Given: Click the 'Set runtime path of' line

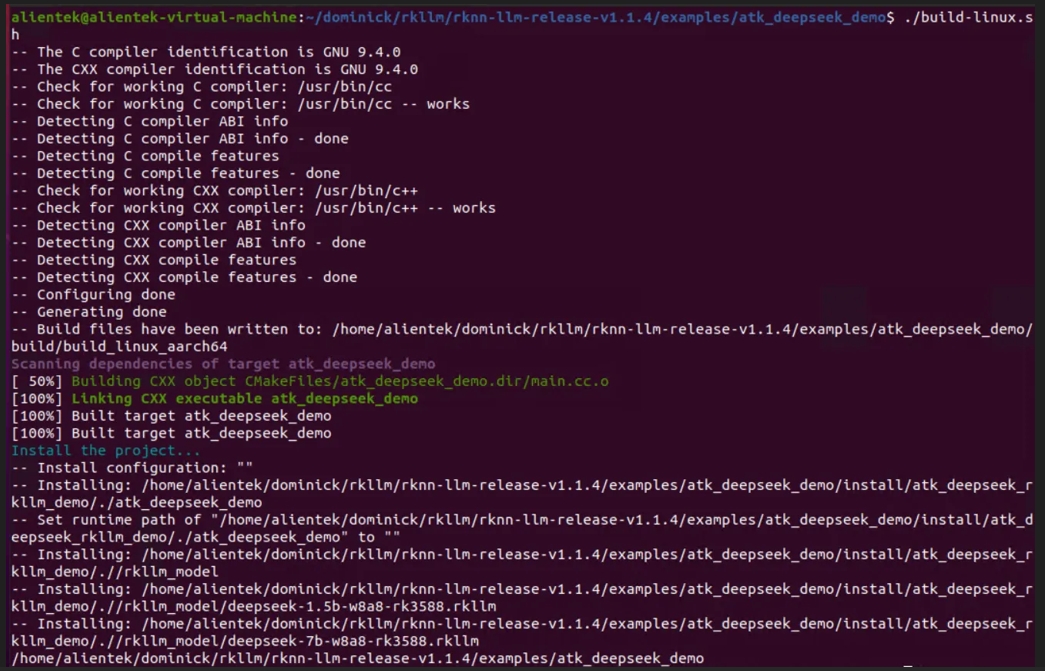Looking at the screenshot, I should tap(522, 520).
